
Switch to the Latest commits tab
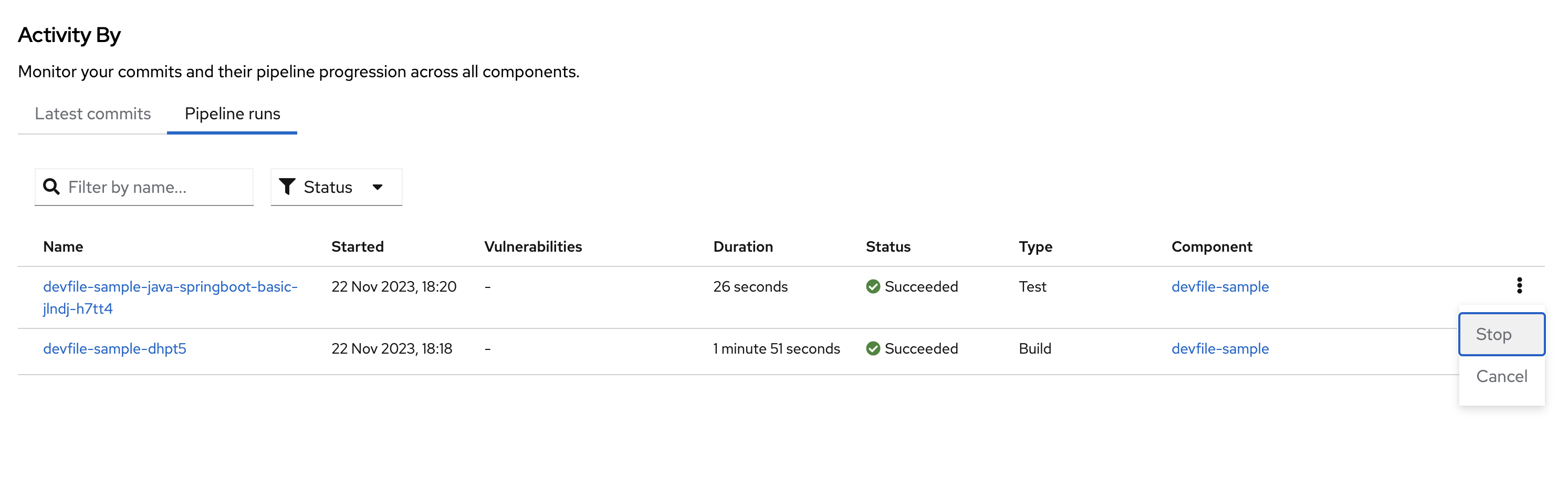pyautogui.click(x=92, y=114)
